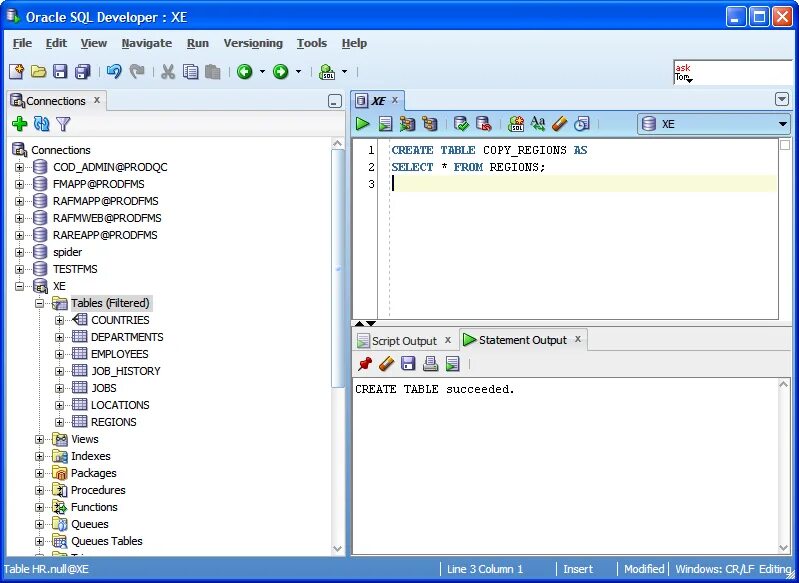The image size is (799, 583).
Task: Print the statement output
Action: pyautogui.click(x=431, y=363)
